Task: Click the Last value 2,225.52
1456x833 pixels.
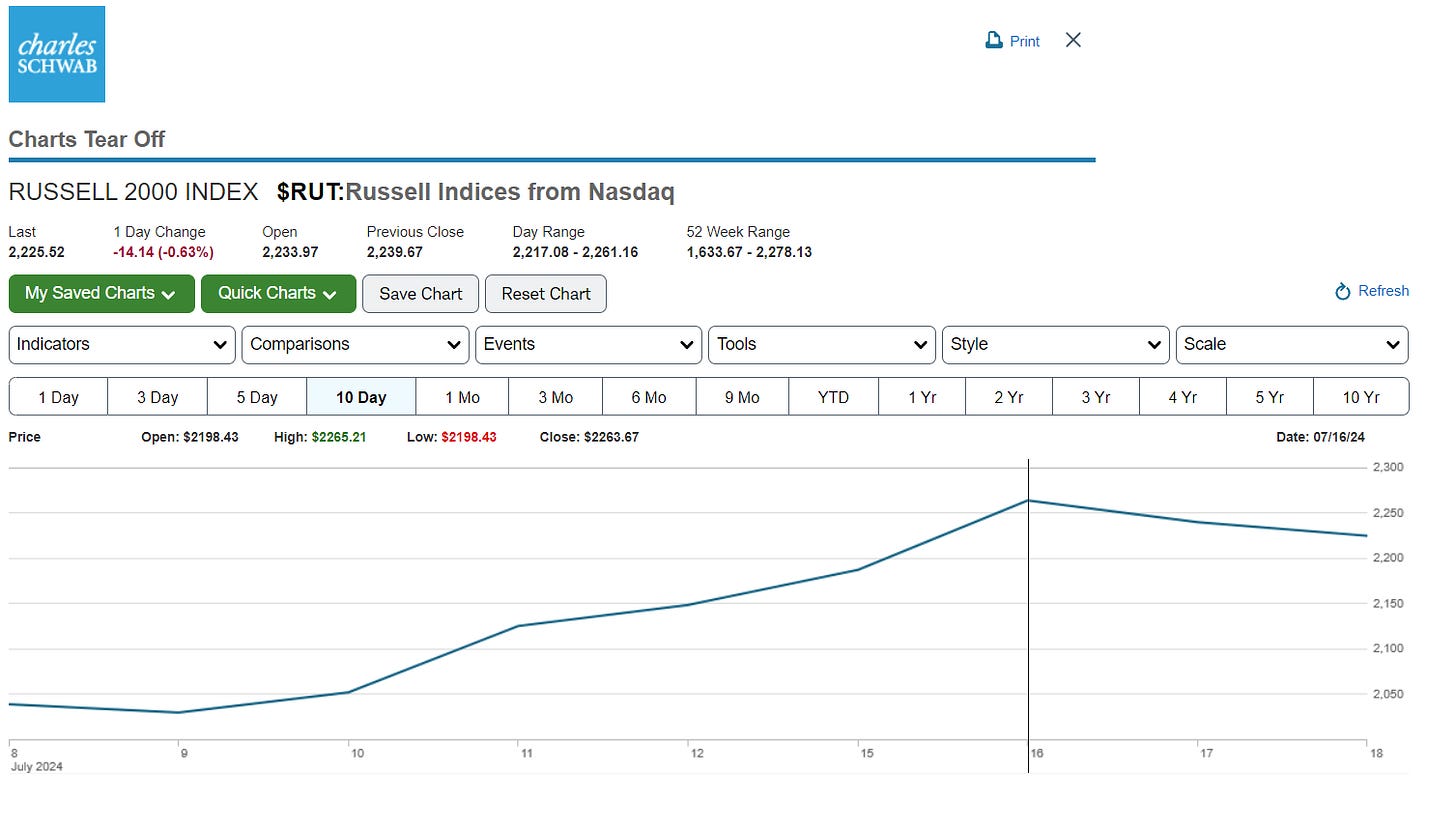Action: (37, 252)
